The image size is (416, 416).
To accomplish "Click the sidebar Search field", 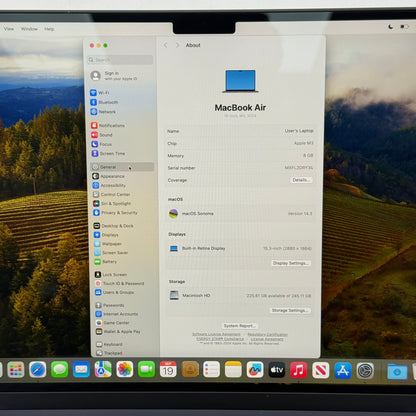I will pyautogui.click(x=120, y=60).
